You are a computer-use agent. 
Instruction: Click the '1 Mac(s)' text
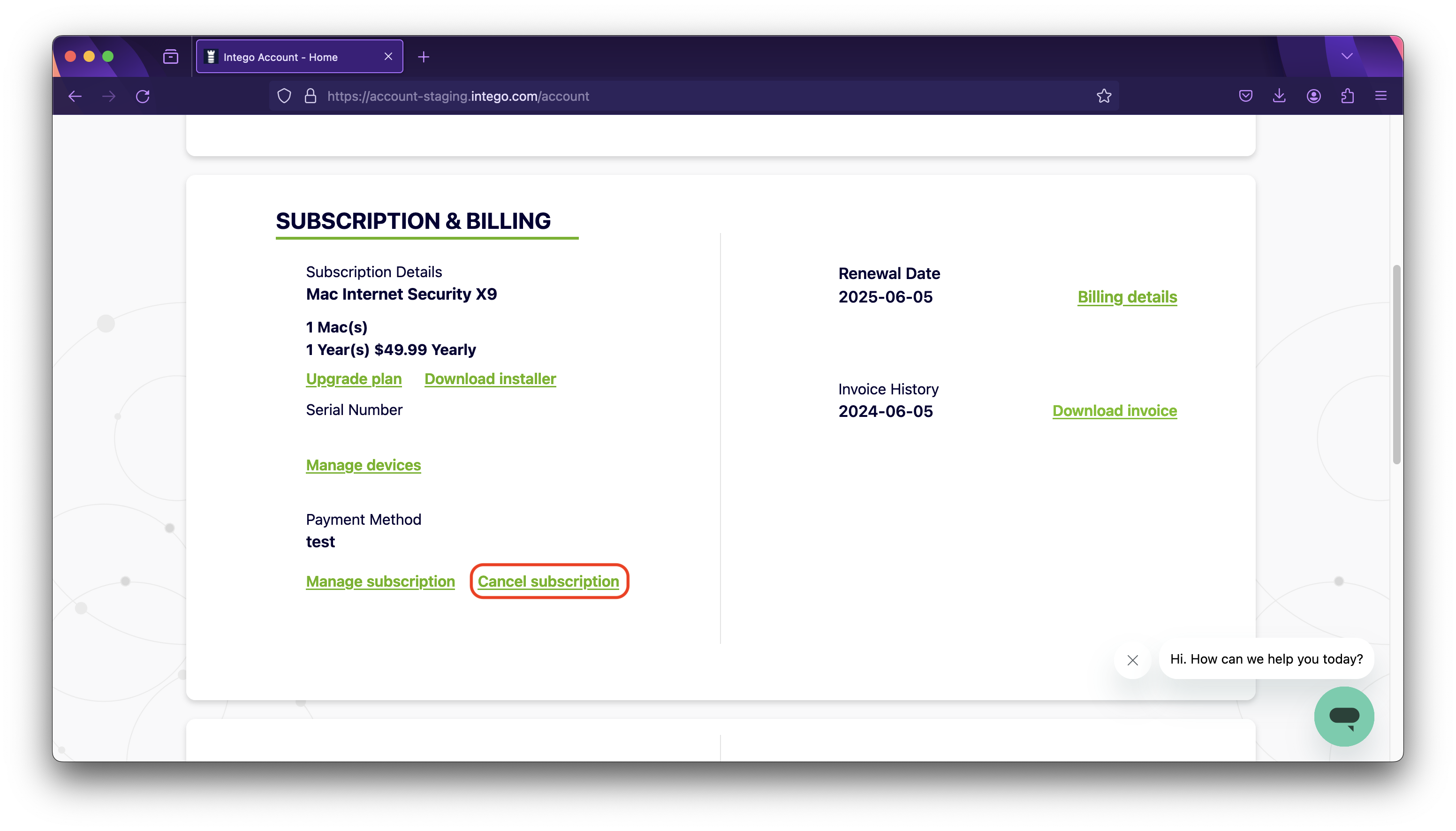point(337,328)
